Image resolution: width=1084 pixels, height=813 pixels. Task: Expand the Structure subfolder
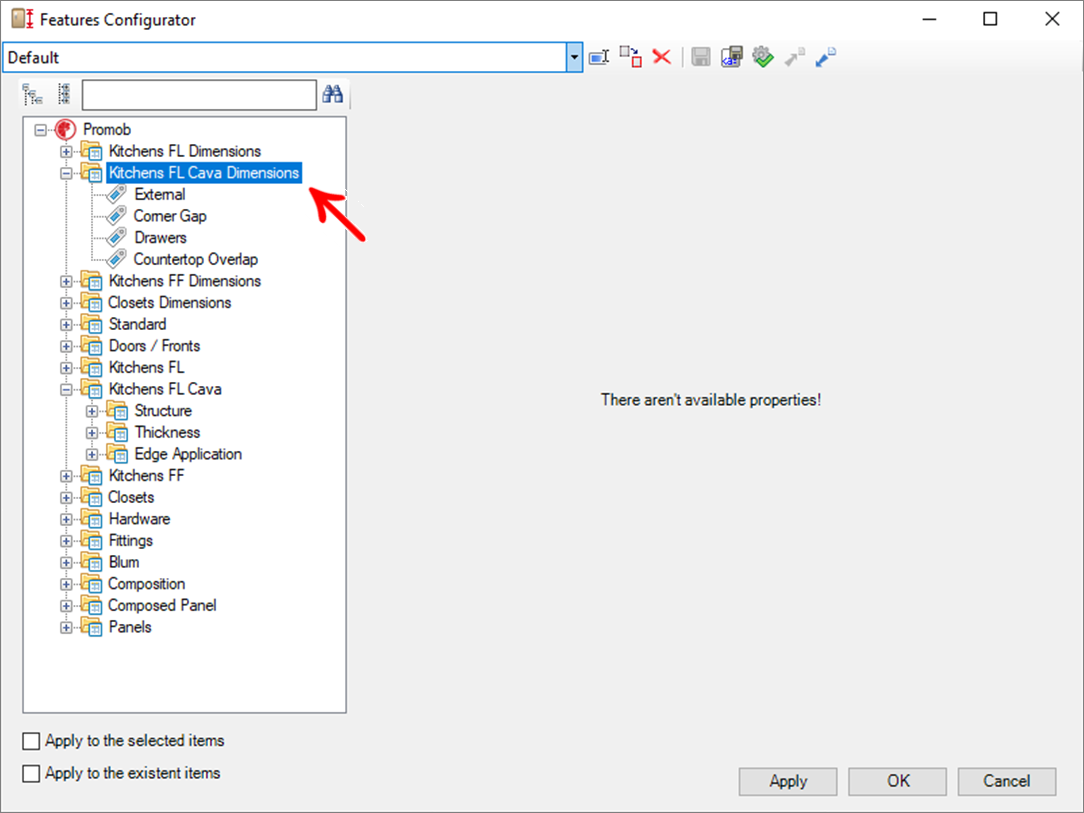pyautogui.click(x=92, y=411)
